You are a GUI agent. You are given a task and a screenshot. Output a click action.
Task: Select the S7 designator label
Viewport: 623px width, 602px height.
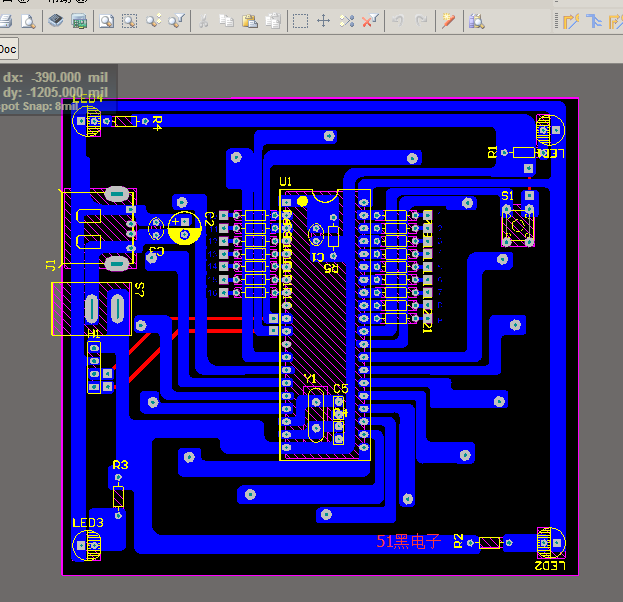click(139, 289)
